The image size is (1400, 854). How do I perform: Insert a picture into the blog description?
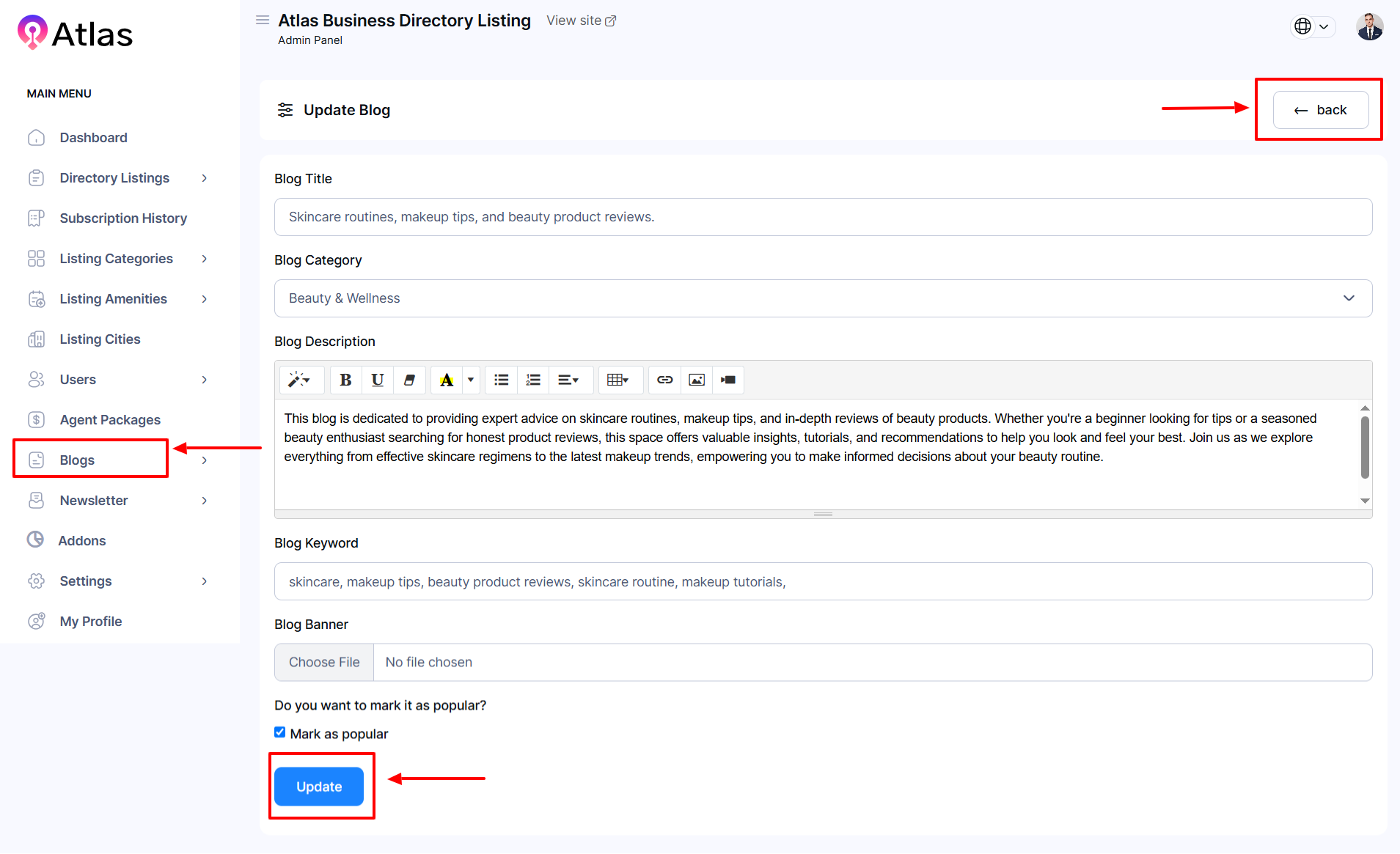(x=696, y=380)
